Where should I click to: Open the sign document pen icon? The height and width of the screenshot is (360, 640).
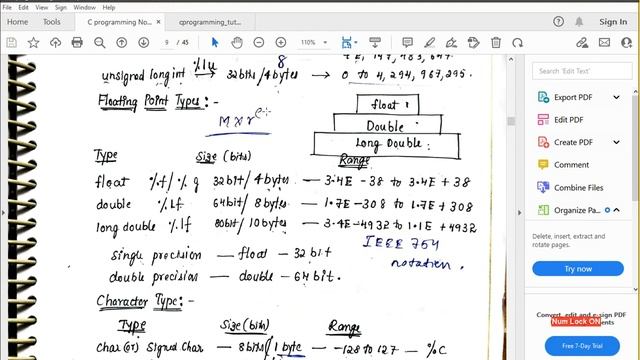(451, 42)
